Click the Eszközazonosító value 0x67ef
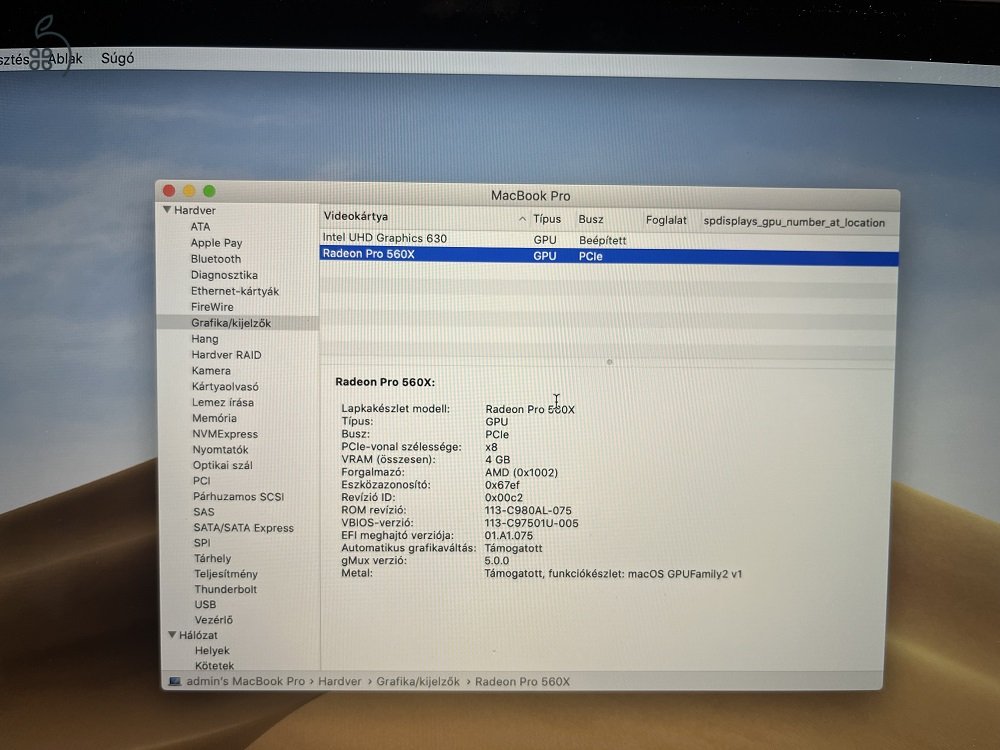The height and width of the screenshot is (750, 1000). coord(503,485)
